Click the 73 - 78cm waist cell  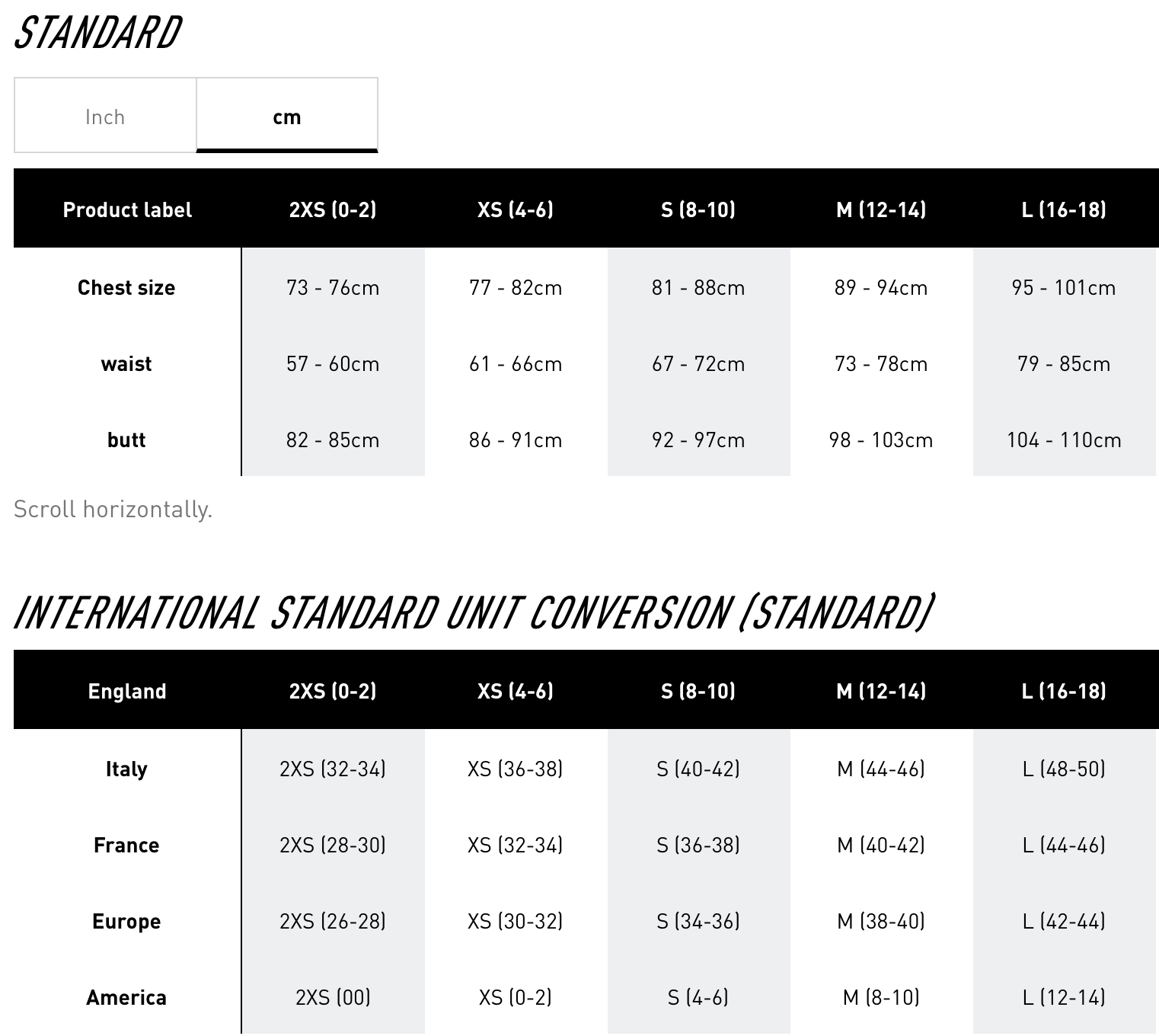click(x=881, y=363)
